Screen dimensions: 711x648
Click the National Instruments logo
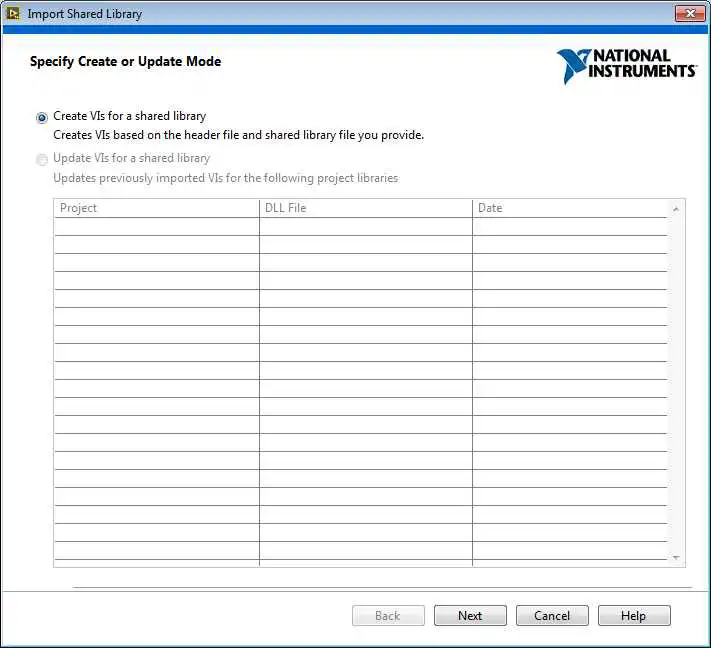coord(627,66)
